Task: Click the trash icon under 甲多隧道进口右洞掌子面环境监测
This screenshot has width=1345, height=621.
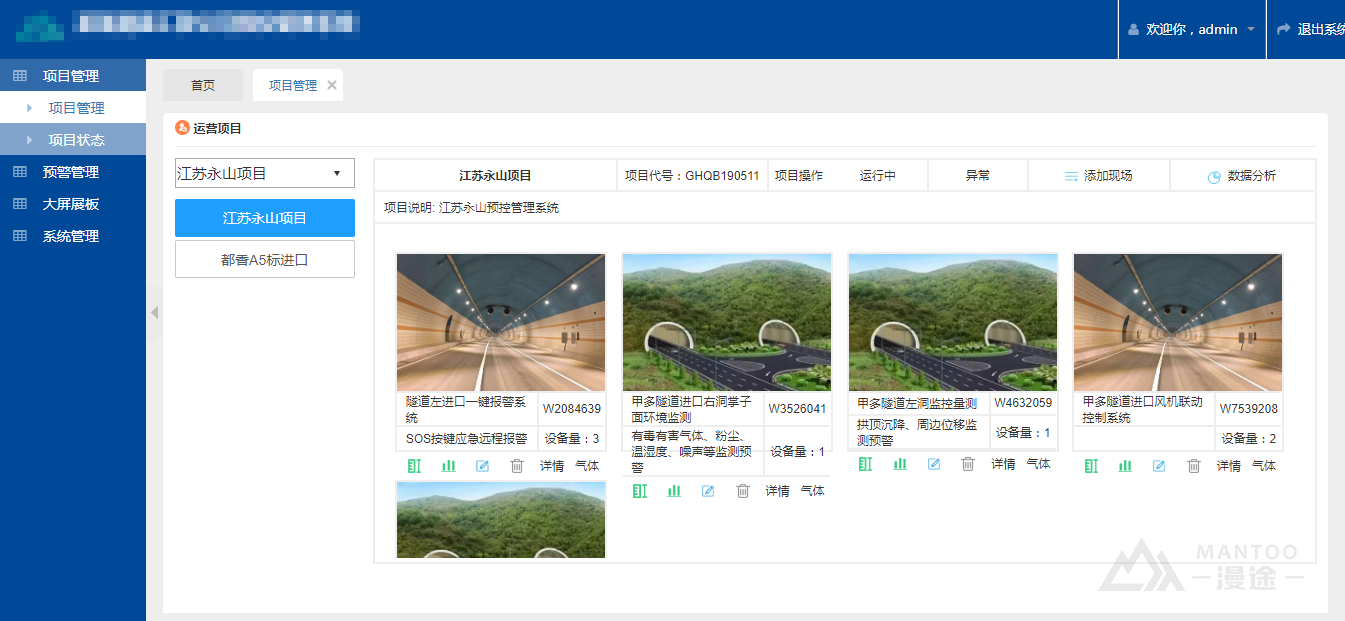Action: [742, 491]
